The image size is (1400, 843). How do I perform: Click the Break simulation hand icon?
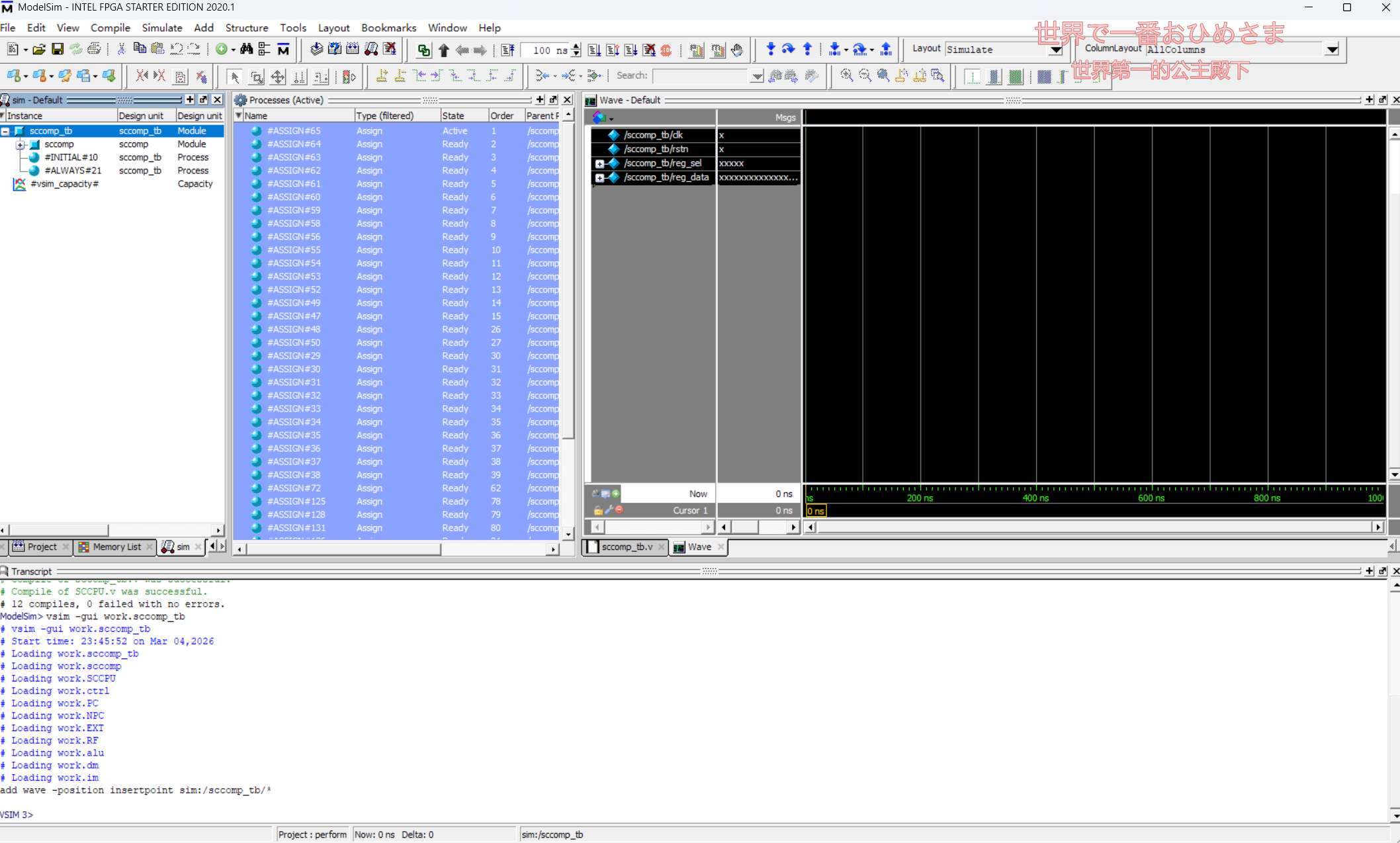point(736,50)
